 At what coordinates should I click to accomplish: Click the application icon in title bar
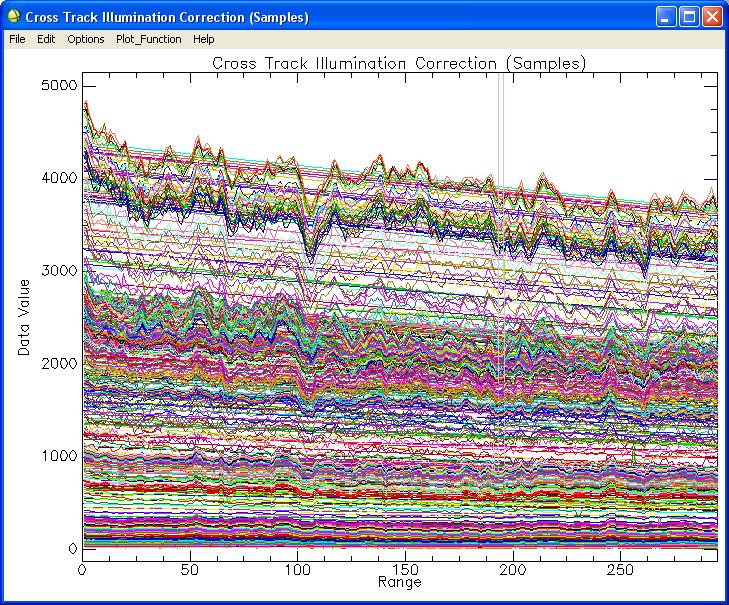(14, 17)
